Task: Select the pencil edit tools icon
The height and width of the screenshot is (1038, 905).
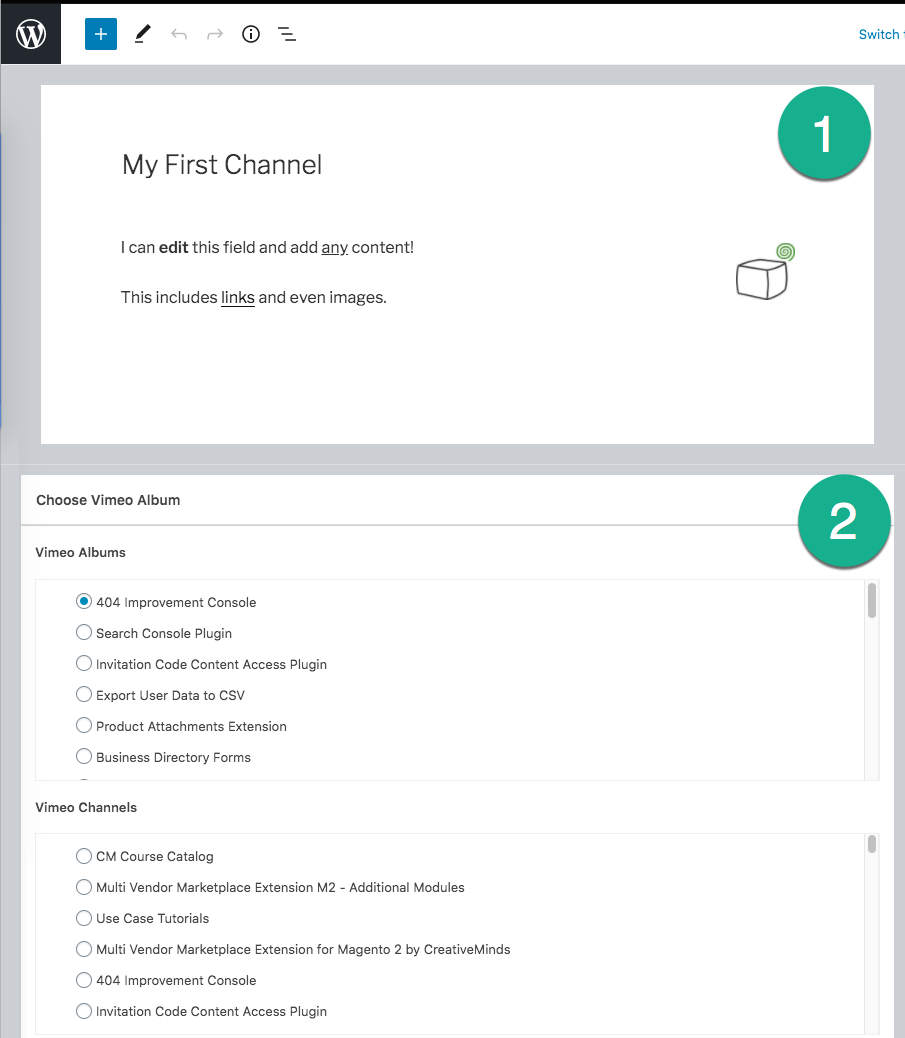Action: 142,34
